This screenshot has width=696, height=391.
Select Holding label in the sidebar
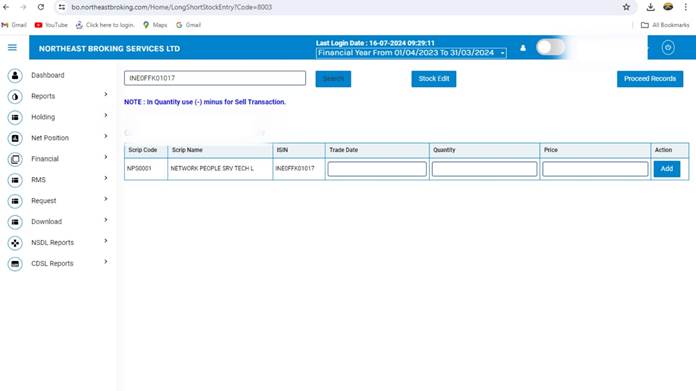click(x=43, y=117)
